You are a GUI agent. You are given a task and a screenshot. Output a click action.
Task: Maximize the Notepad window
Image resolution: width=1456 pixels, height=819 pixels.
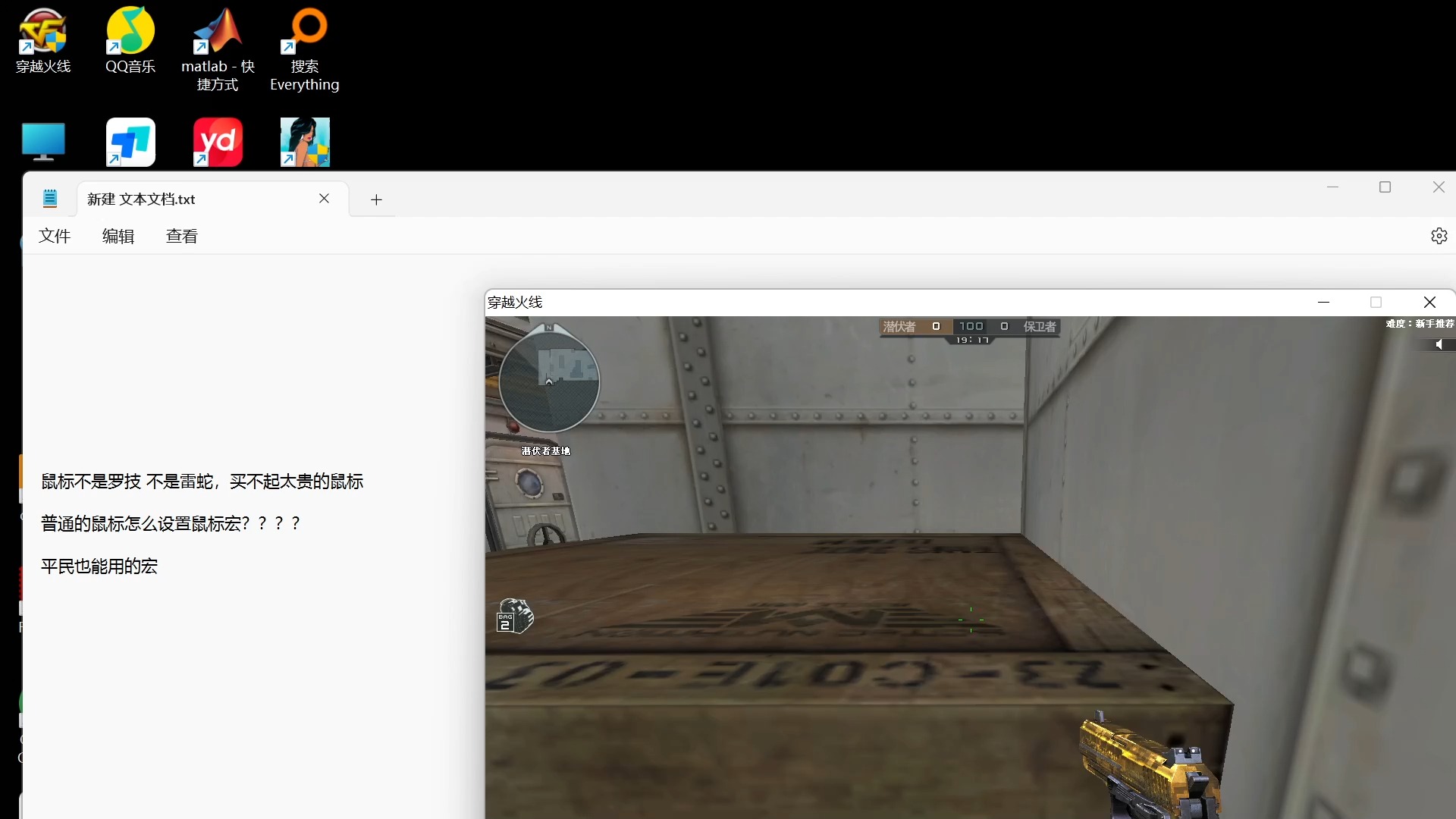coord(1385,187)
